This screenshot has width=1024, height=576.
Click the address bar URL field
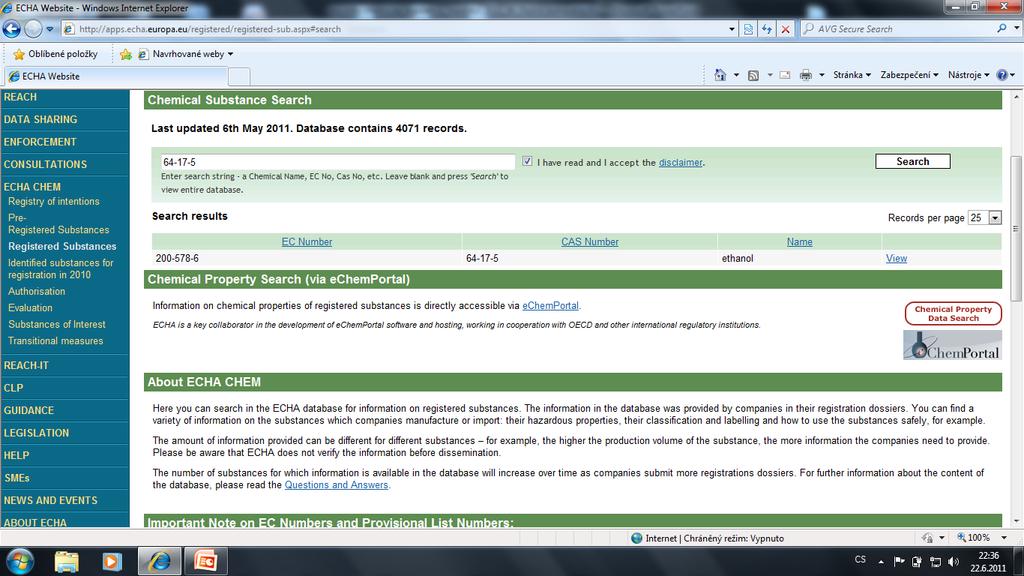click(394, 29)
